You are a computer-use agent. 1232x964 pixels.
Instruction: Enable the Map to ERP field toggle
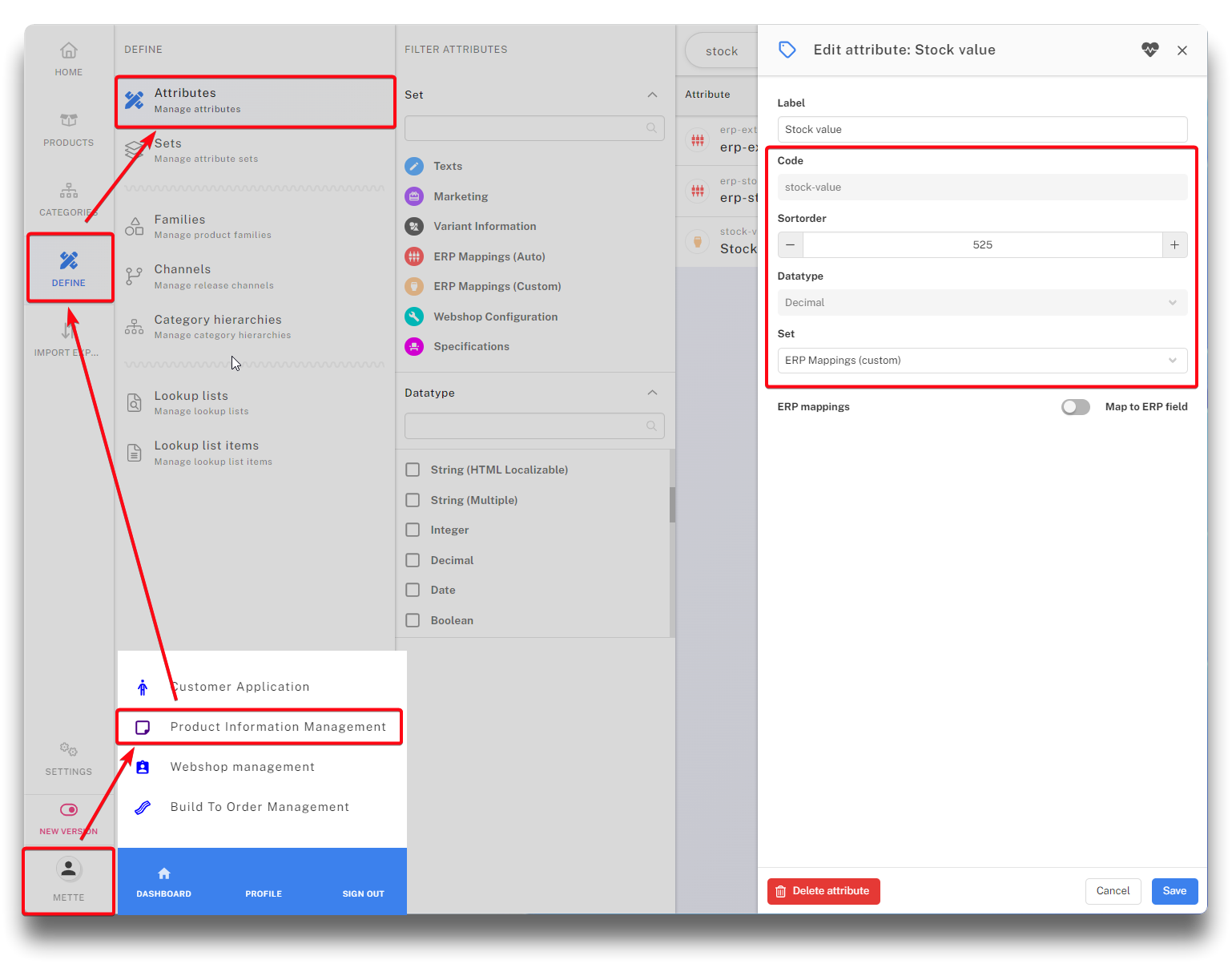[x=1075, y=407]
